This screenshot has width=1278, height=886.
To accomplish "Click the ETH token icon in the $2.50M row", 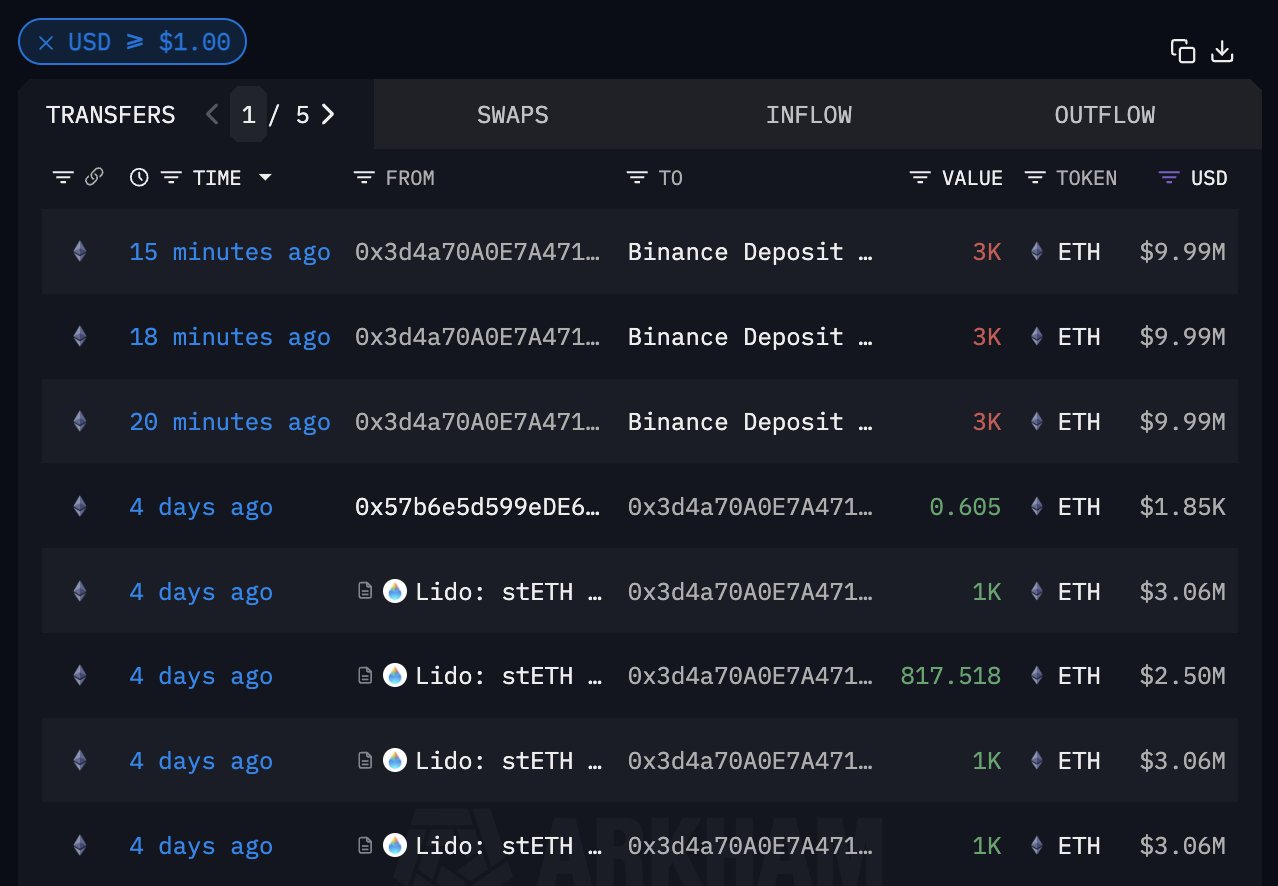I will point(1037,676).
